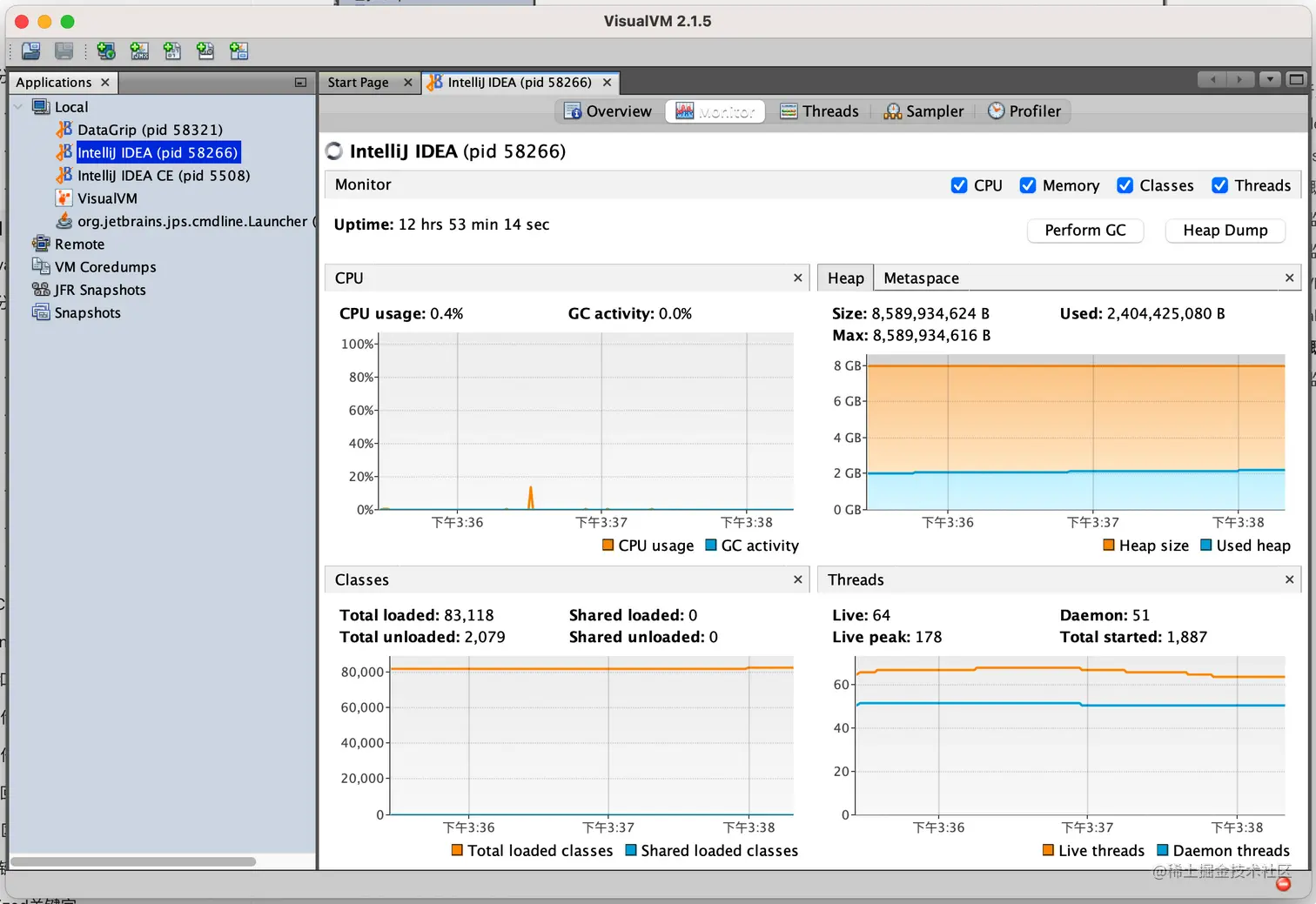Click the Heap size legend swatch
The image size is (1316, 904).
[1109, 546]
